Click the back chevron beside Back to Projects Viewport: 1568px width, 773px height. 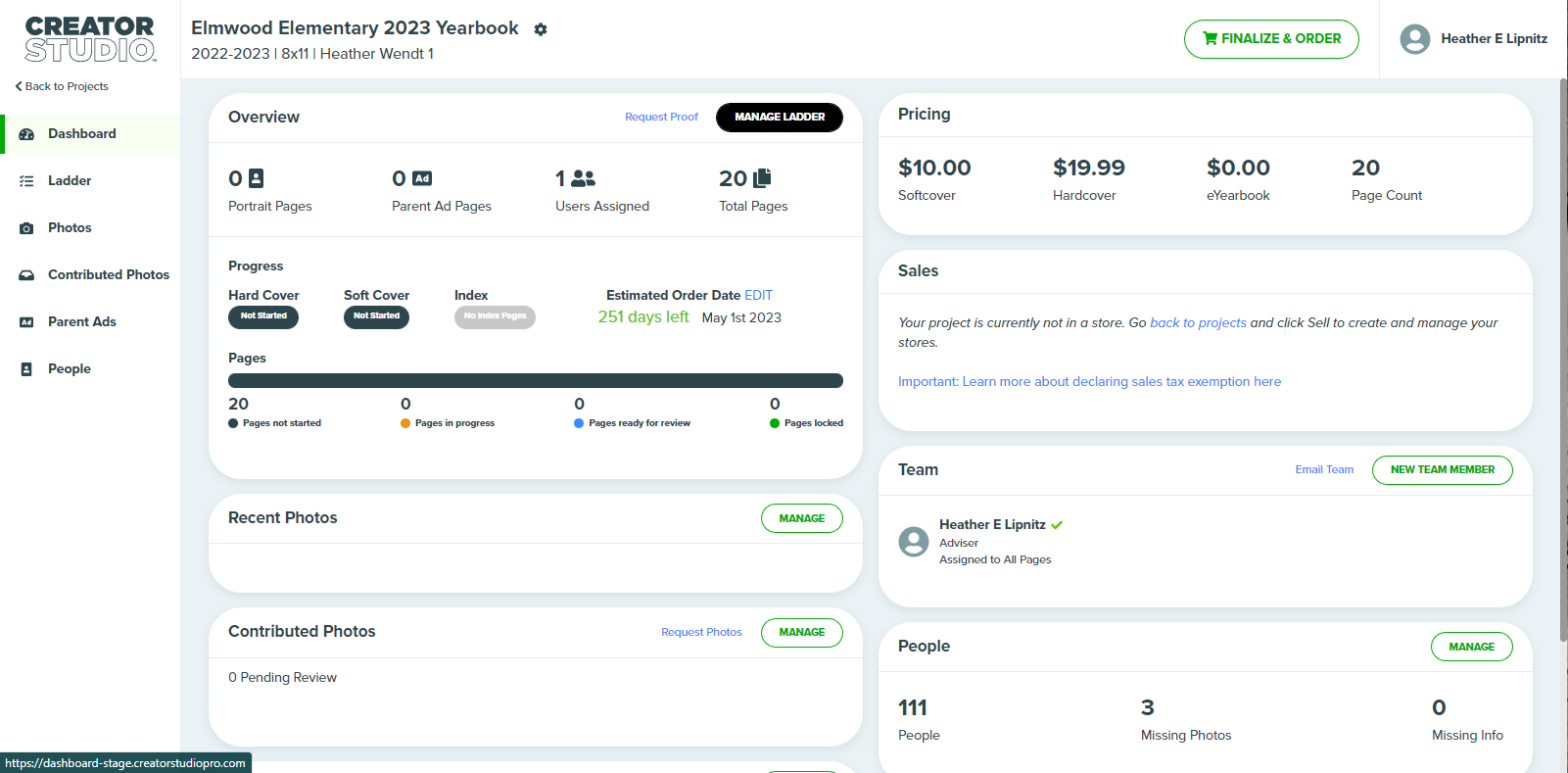[x=19, y=86]
